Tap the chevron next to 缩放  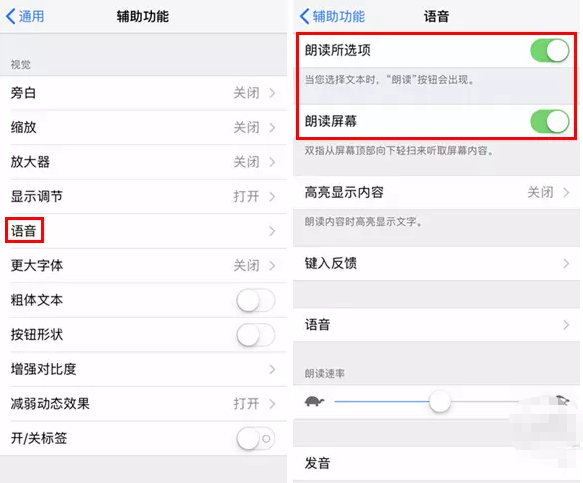point(273,128)
